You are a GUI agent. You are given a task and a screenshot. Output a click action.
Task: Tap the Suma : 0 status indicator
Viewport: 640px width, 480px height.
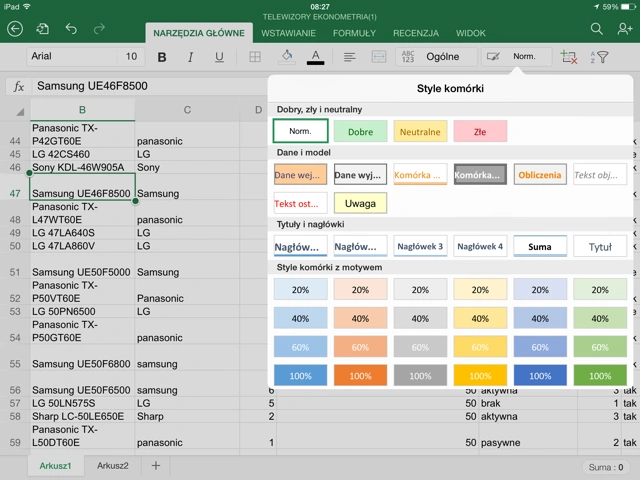[x=606, y=467]
